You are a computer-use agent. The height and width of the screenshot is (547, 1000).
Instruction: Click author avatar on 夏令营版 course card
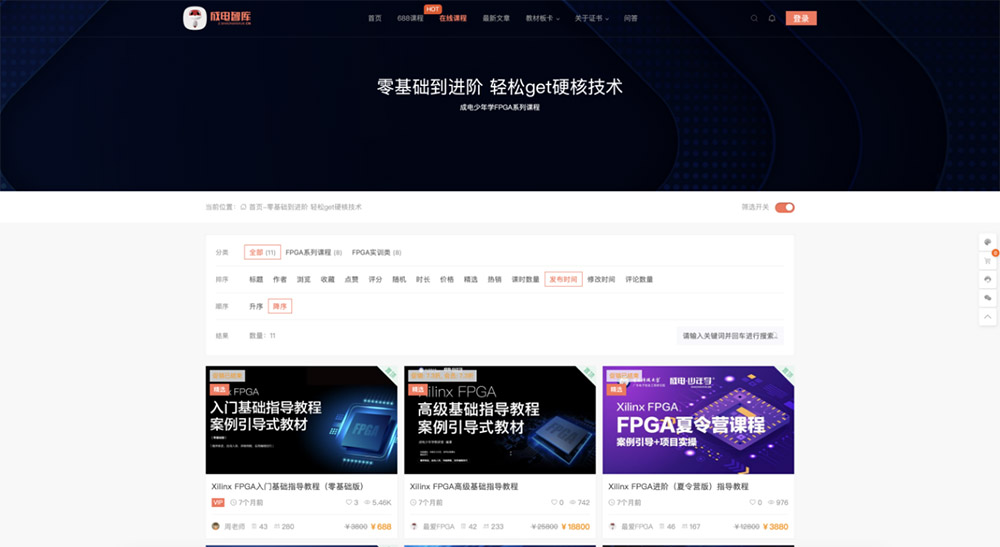pos(612,527)
